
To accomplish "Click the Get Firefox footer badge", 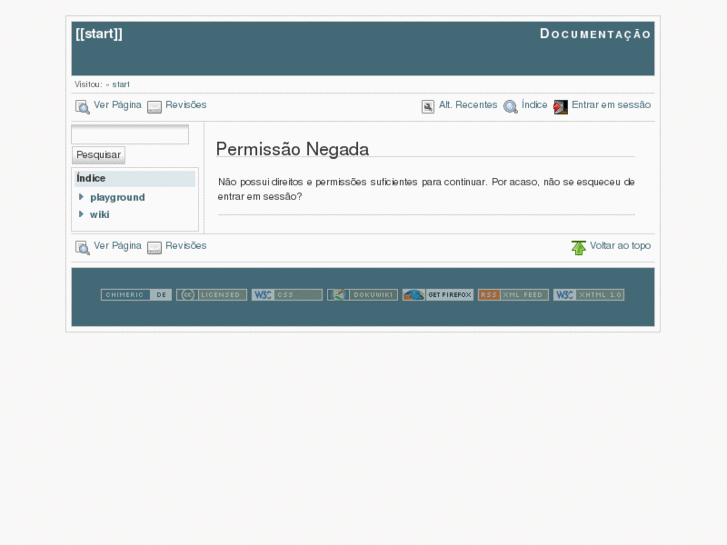I will pos(438,295).
